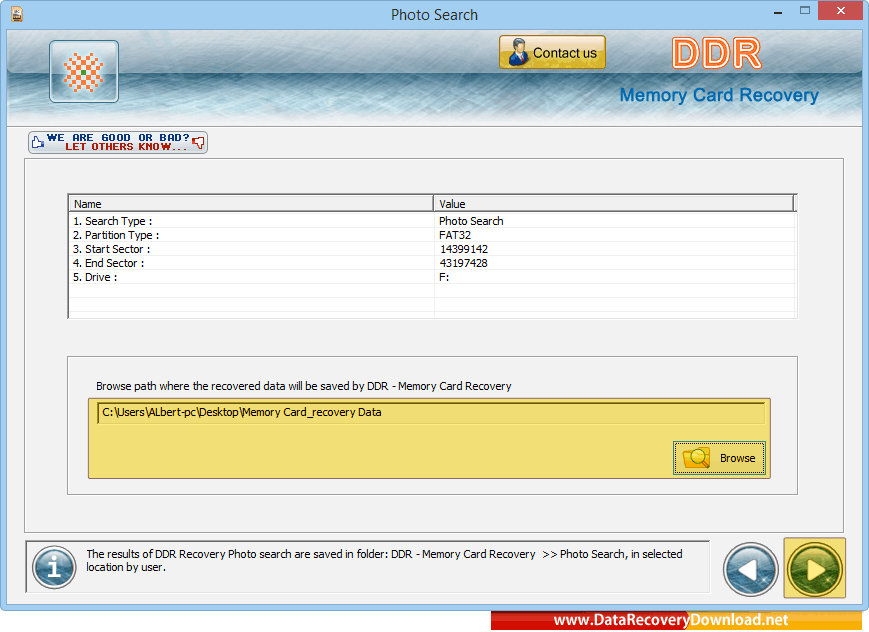Viewport: 869px width, 632px height.
Task: Maximize the Photo Search window
Action: click(805, 11)
